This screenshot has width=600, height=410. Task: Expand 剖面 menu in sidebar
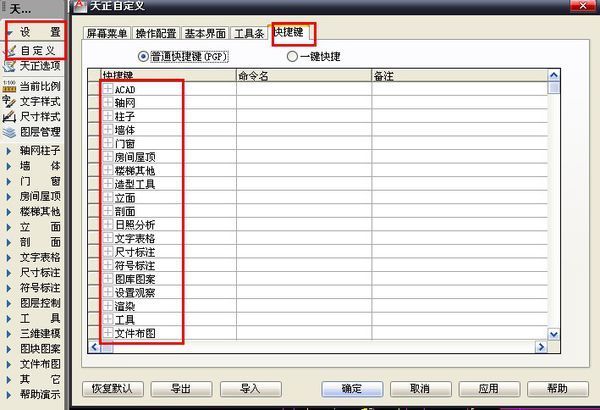(9, 242)
